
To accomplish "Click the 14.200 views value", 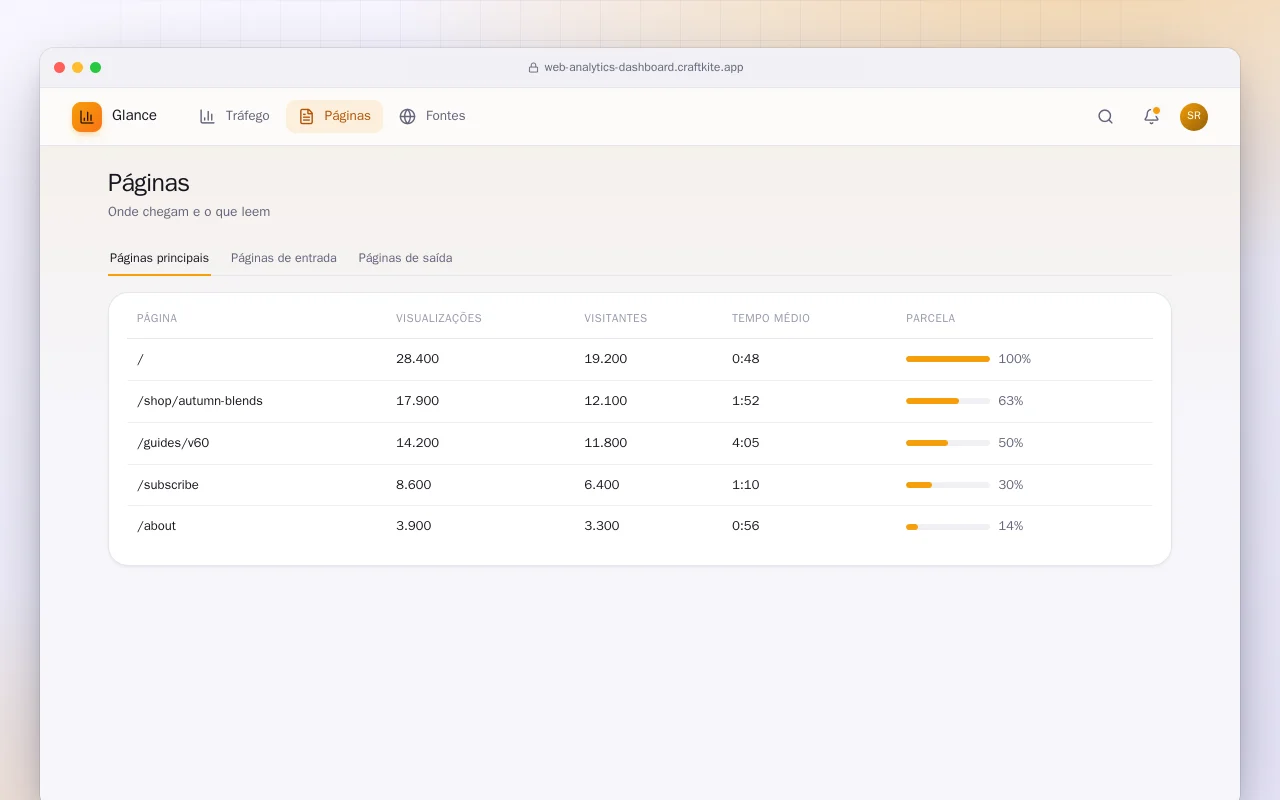I will pos(418,443).
